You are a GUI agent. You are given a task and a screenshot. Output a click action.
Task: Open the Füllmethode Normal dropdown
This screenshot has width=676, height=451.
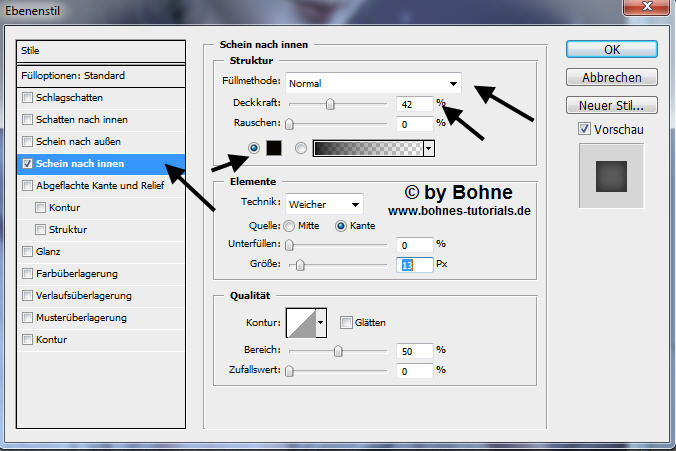[373, 83]
